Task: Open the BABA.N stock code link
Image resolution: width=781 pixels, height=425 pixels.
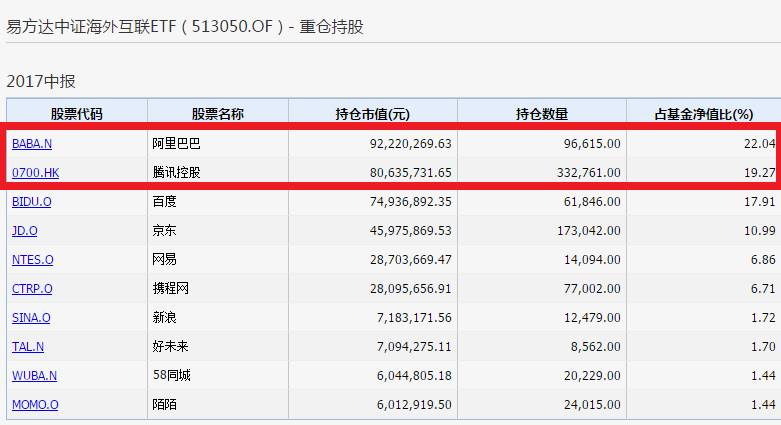Action: coord(32,144)
